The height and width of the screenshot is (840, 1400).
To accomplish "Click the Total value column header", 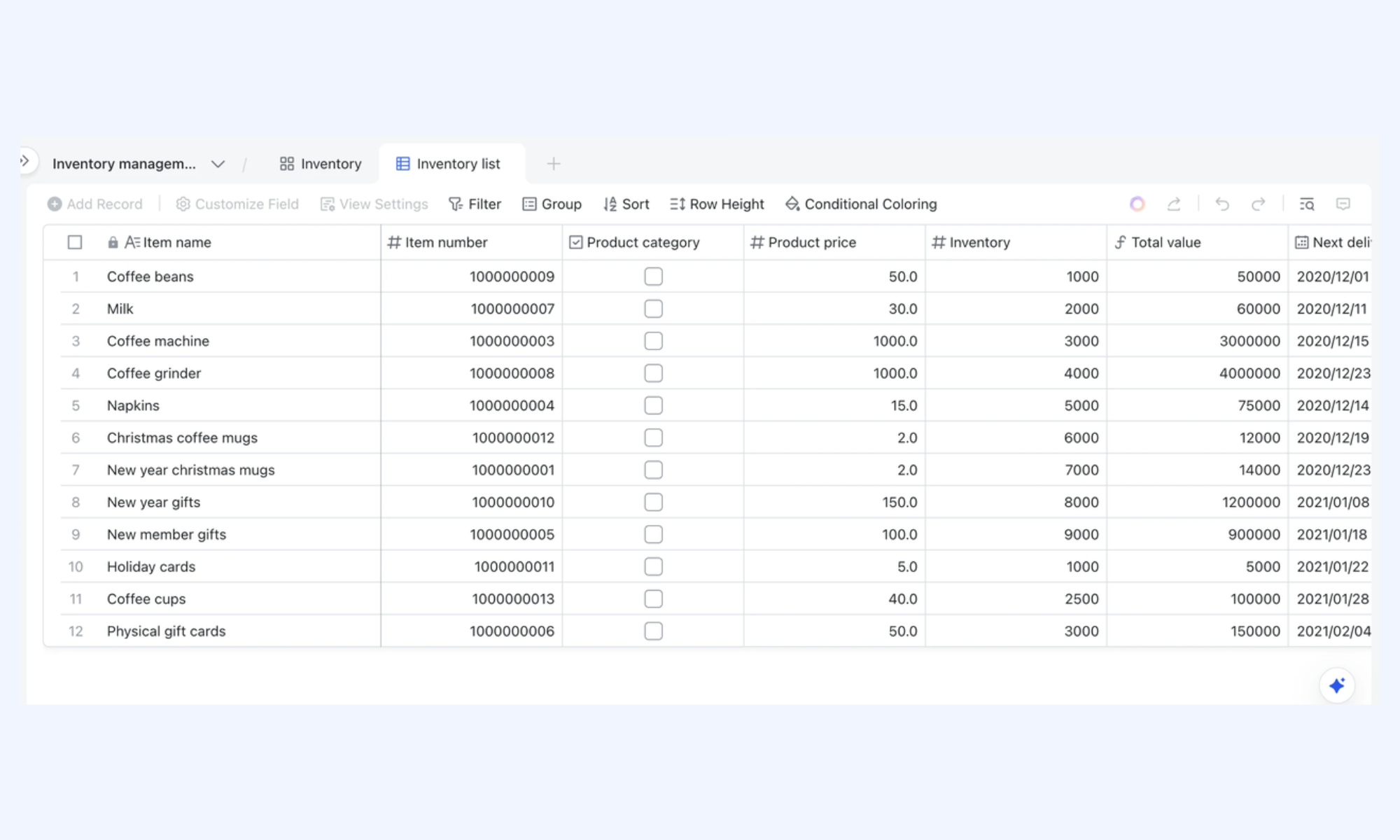I will (1197, 242).
